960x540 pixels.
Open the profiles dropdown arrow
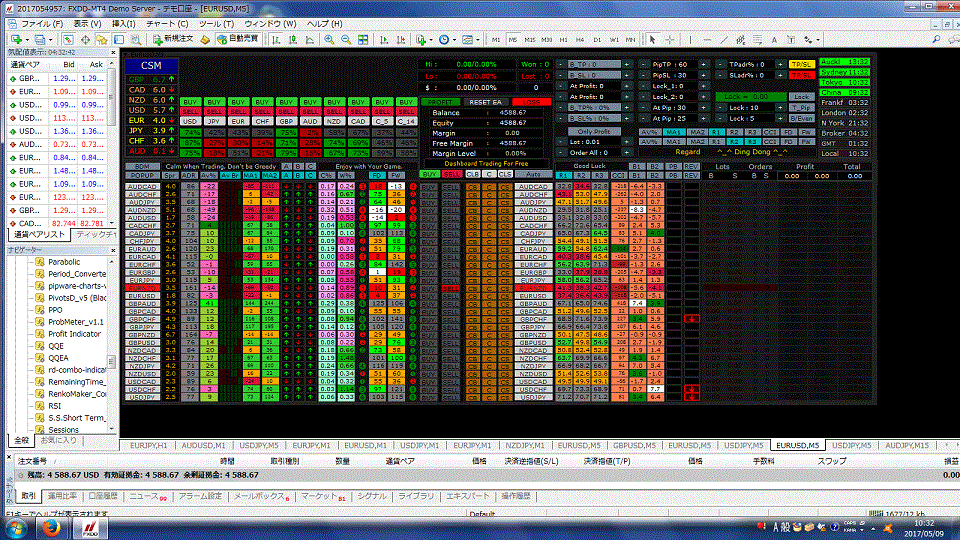[x=50, y=40]
